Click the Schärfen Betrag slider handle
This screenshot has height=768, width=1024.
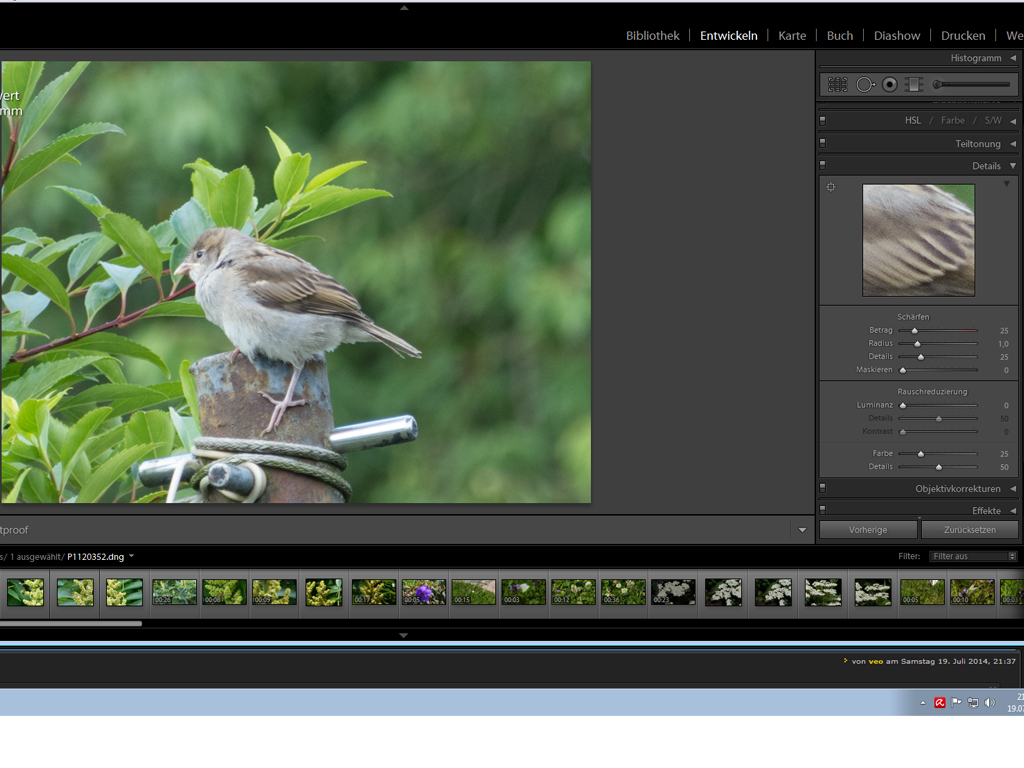pos(914,330)
